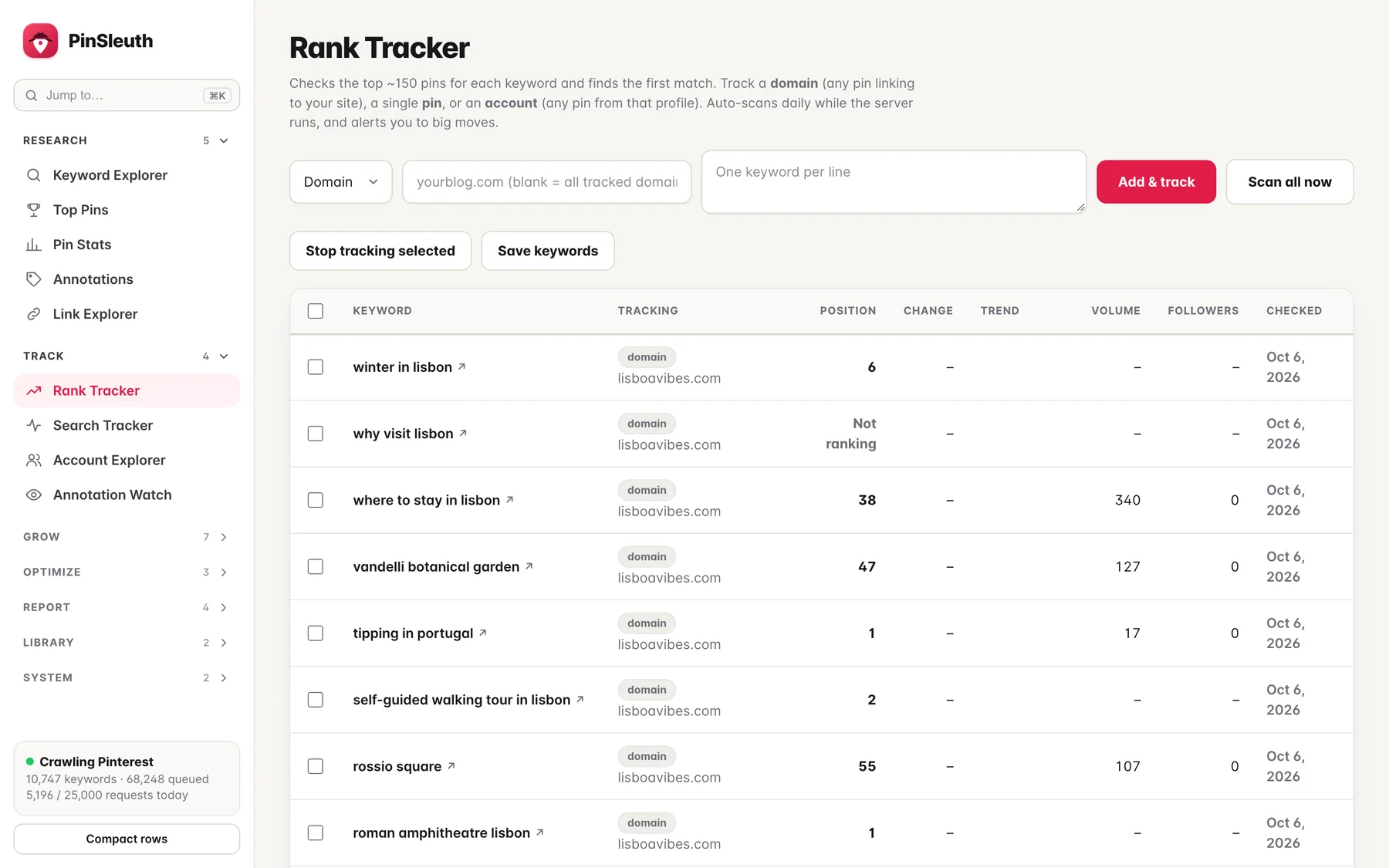Check the tipping in portugal row checkbox
The width and height of the screenshot is (1389, 868).
(316, 633)
